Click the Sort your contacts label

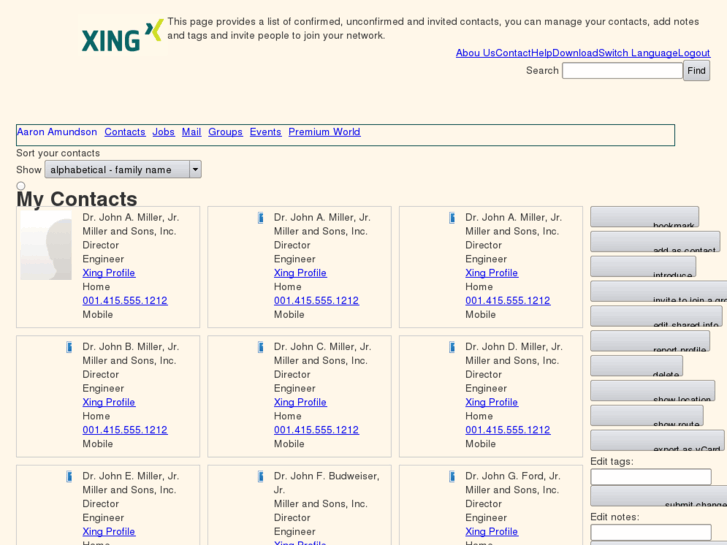pos(58,153)
